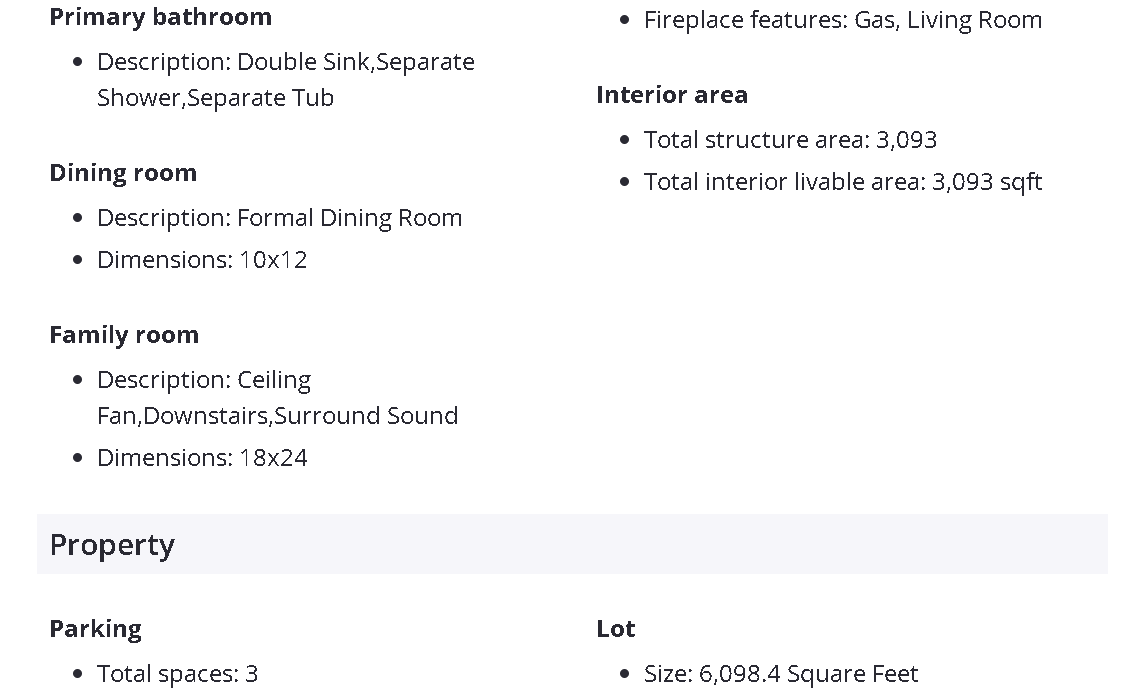Select the Dining room heading
Screen dimensions: 1123x693
[123, 173]
